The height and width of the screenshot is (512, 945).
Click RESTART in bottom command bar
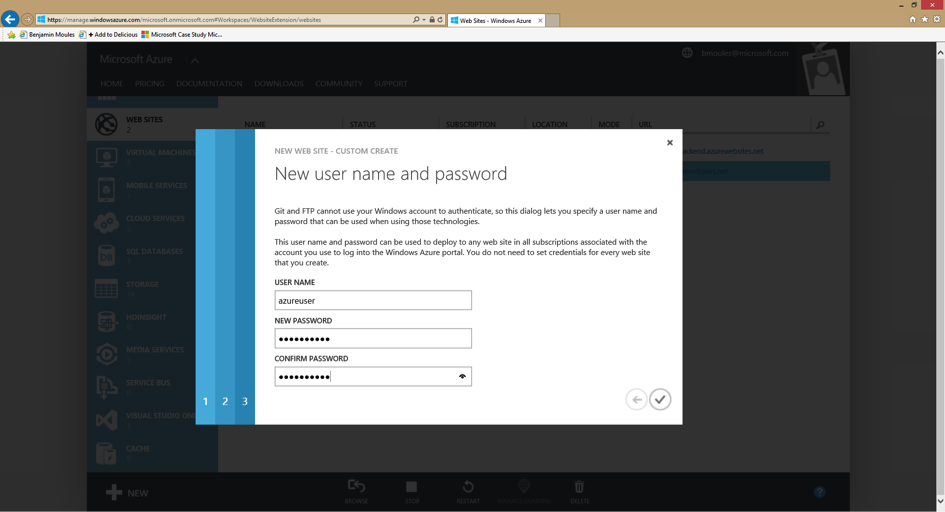468,491
